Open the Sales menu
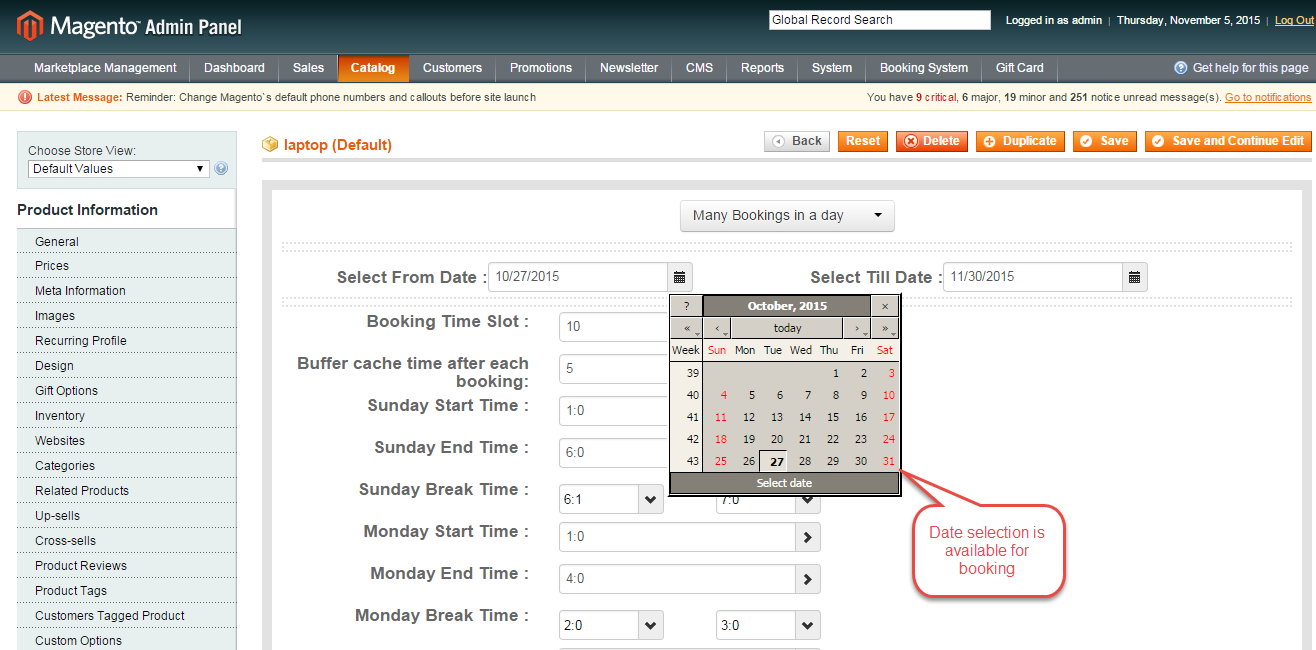This screenshot has height=650, width=1316. pos(308,68)
